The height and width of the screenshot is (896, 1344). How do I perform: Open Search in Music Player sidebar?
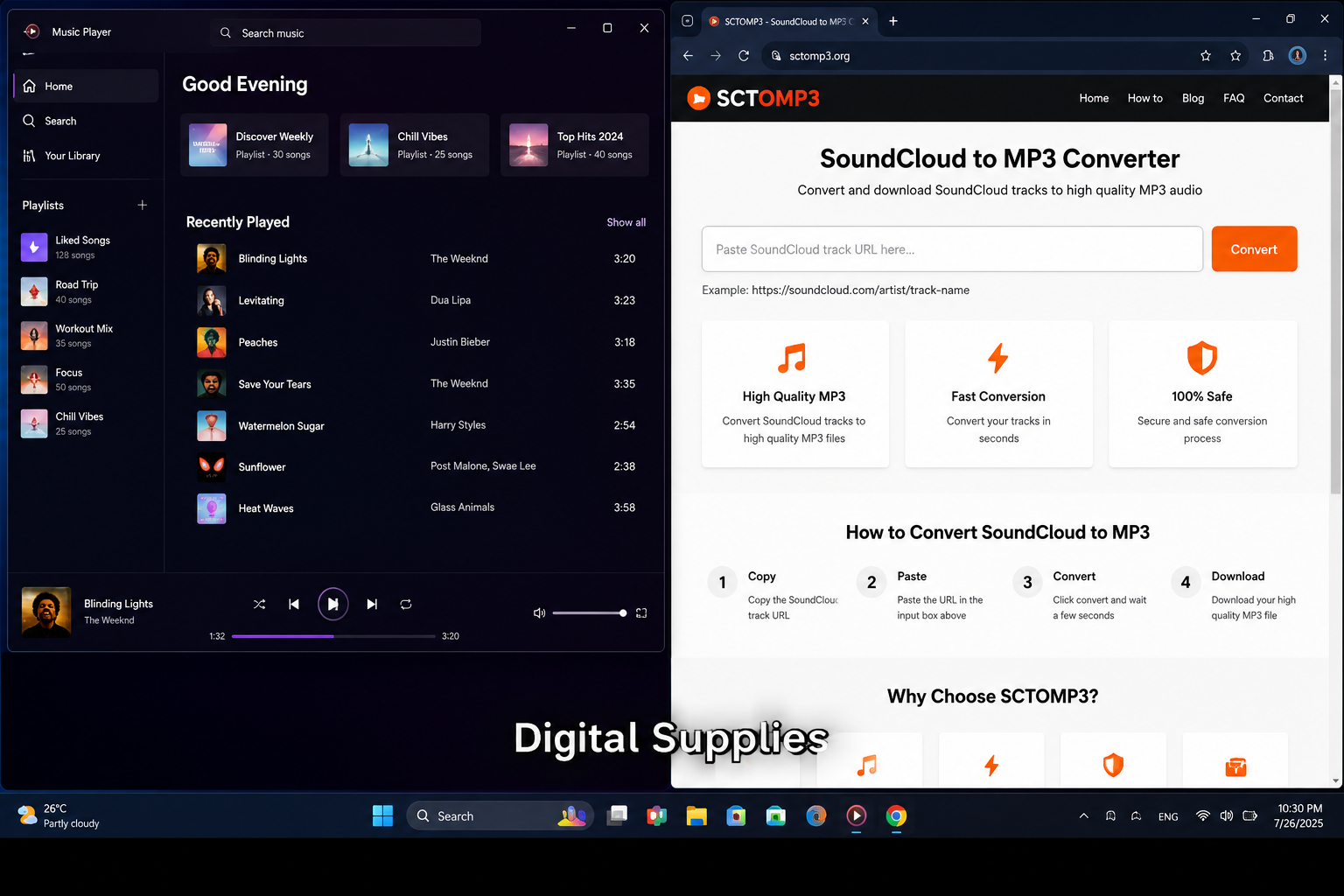(x=86, y=121)
